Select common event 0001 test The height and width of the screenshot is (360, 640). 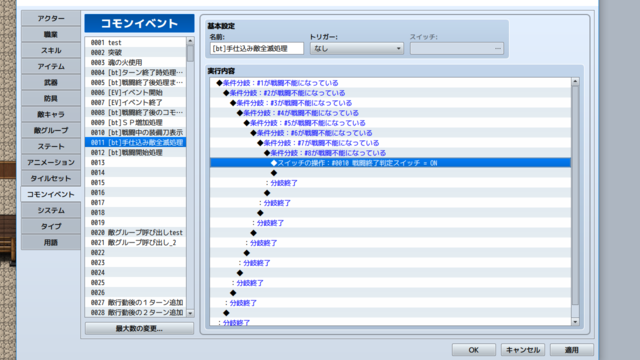136,42
